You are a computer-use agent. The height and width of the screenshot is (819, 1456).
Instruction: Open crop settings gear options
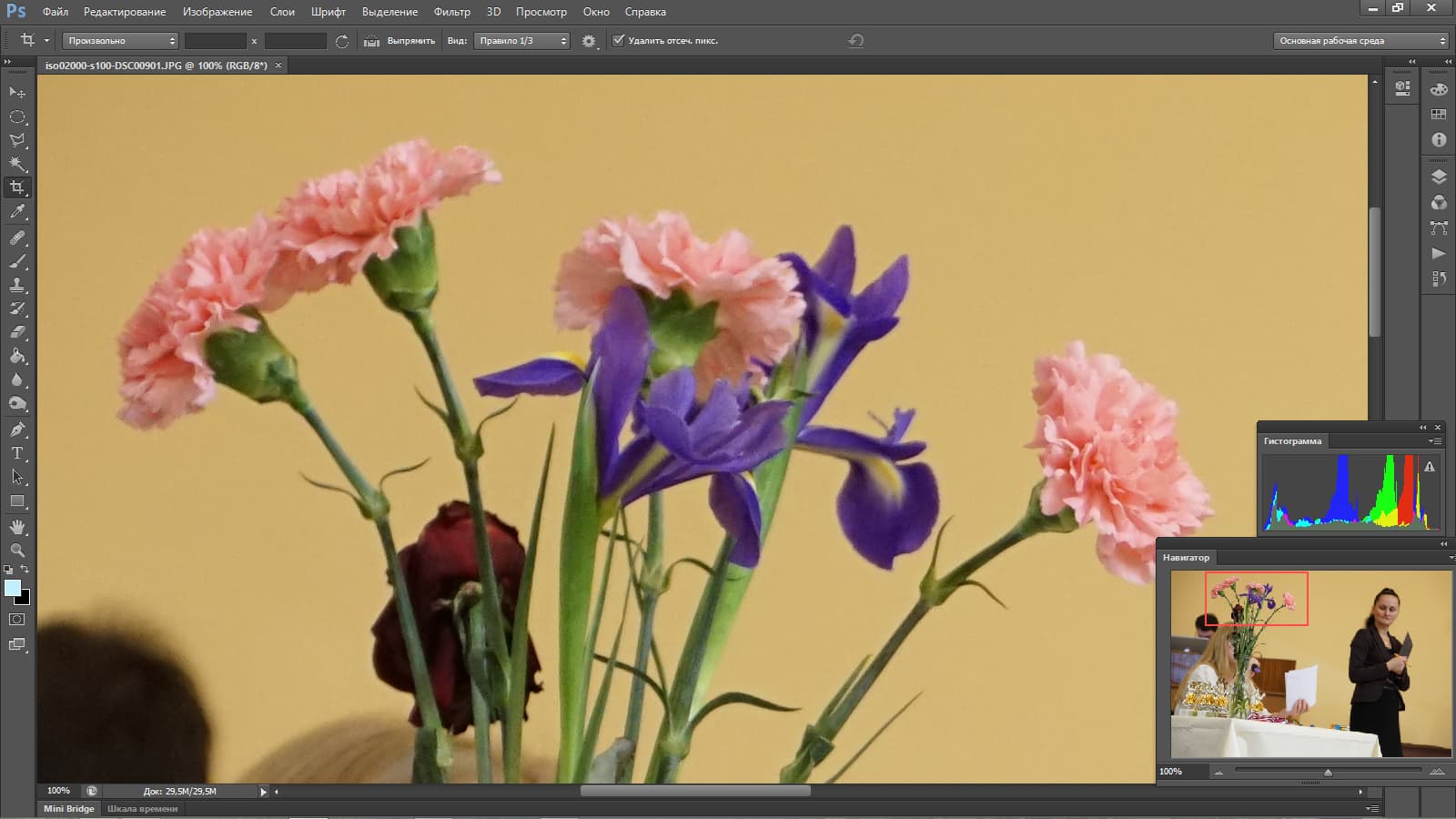[589, 41]
